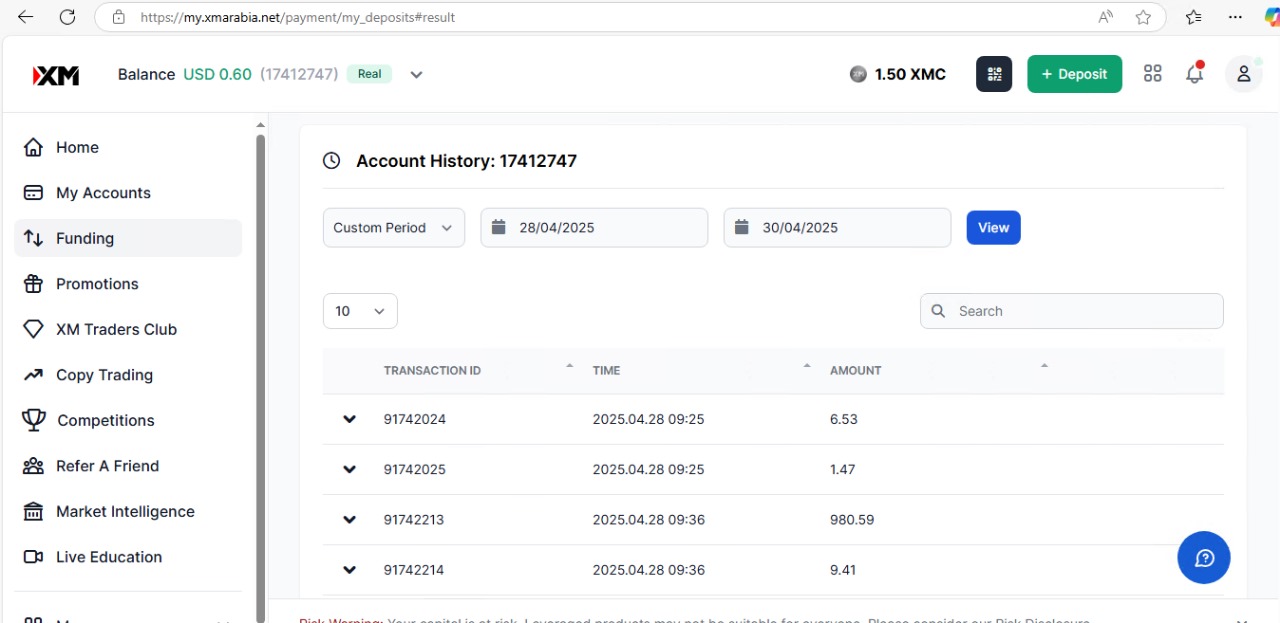Open the QR code scanner icon
The image size is (1280, 623).
click(993, 74)
